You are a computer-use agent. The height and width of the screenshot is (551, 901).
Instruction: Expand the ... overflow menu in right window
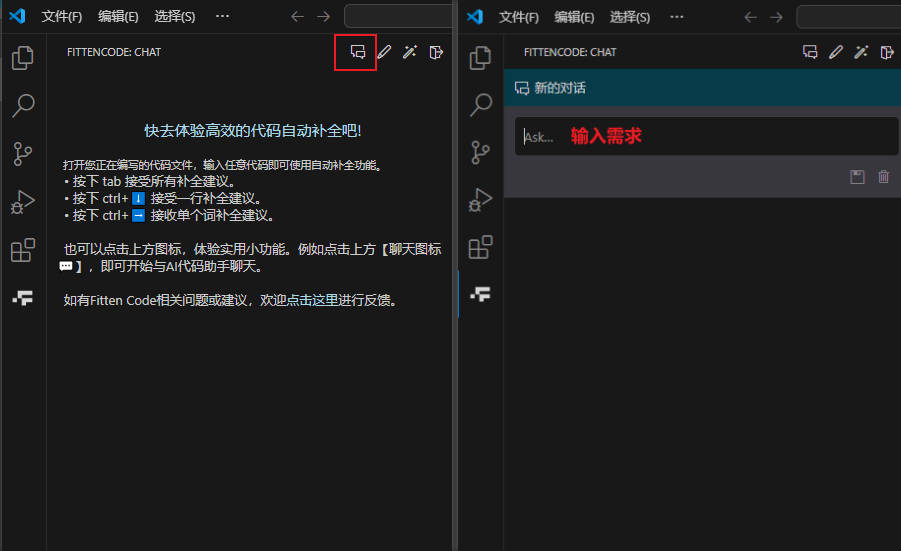677,17
